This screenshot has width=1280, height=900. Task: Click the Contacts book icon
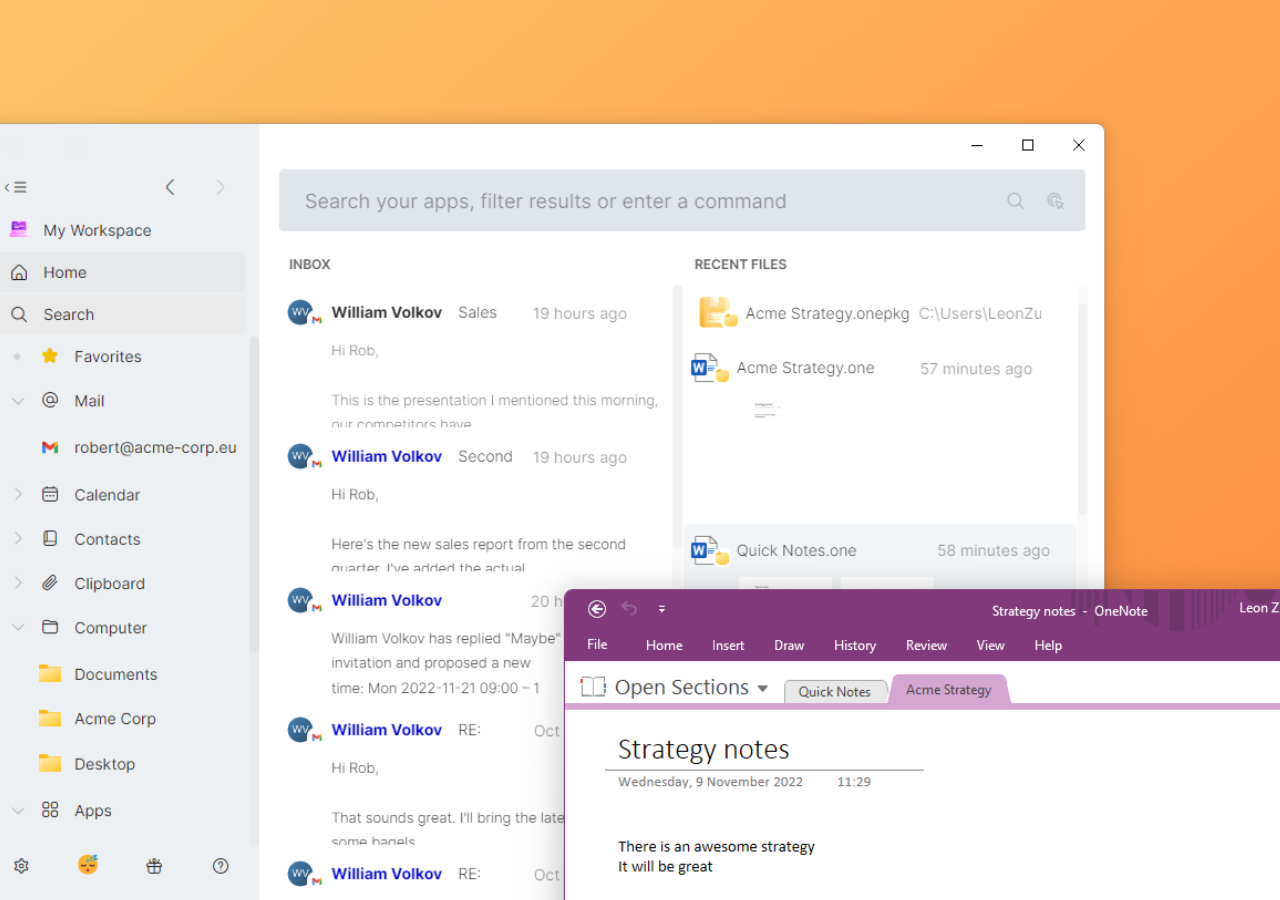[x=50, y=538]
